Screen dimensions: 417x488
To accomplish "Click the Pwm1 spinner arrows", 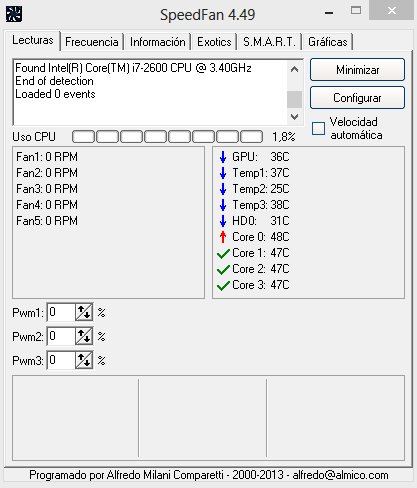I will tap(84, 312).
